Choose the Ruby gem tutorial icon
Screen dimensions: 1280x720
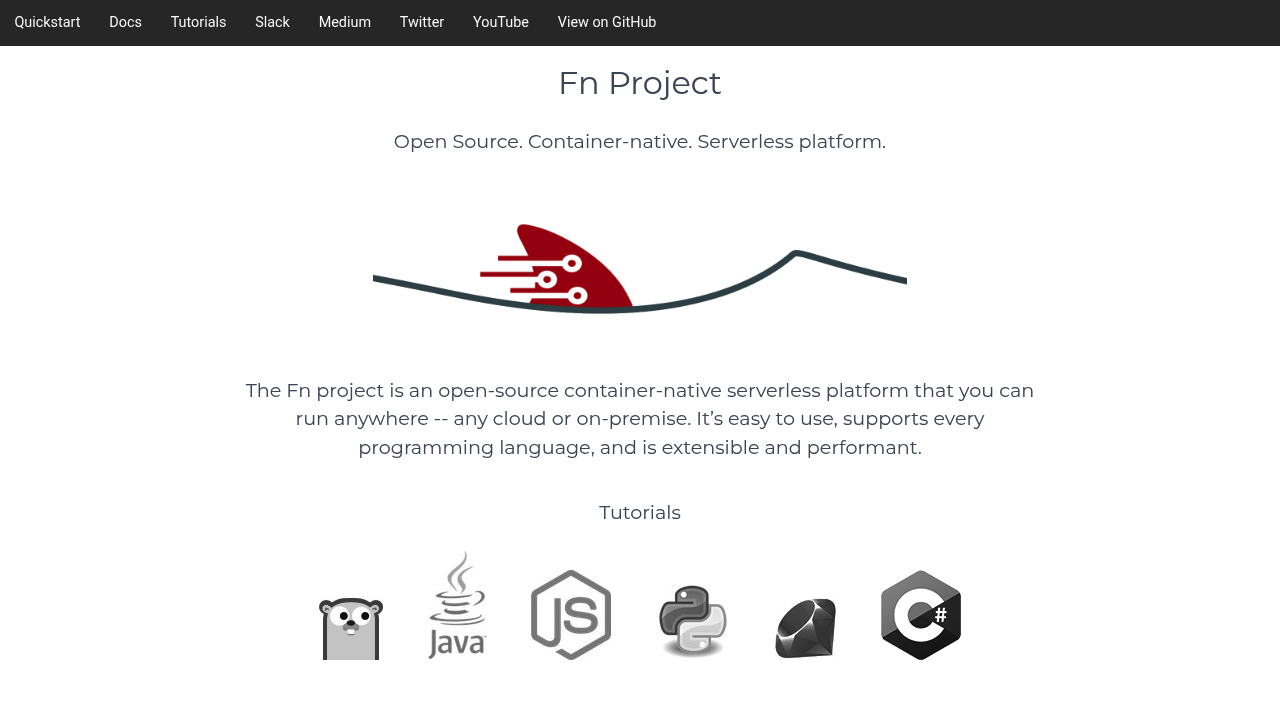point(806,628)
